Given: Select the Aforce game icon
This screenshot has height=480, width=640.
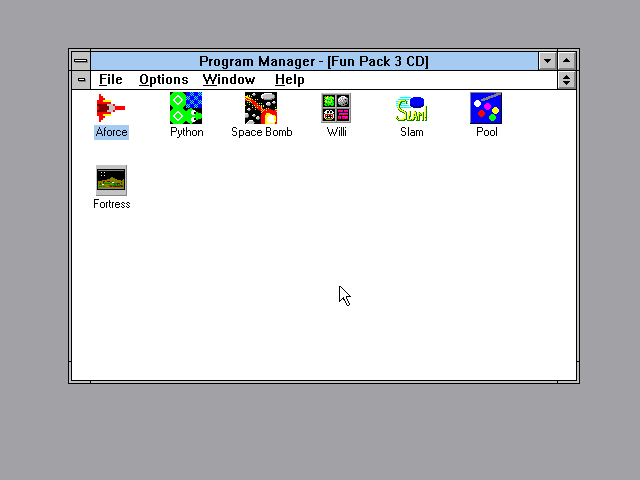Looking at the screenshot, I should (x=111, y=108).
